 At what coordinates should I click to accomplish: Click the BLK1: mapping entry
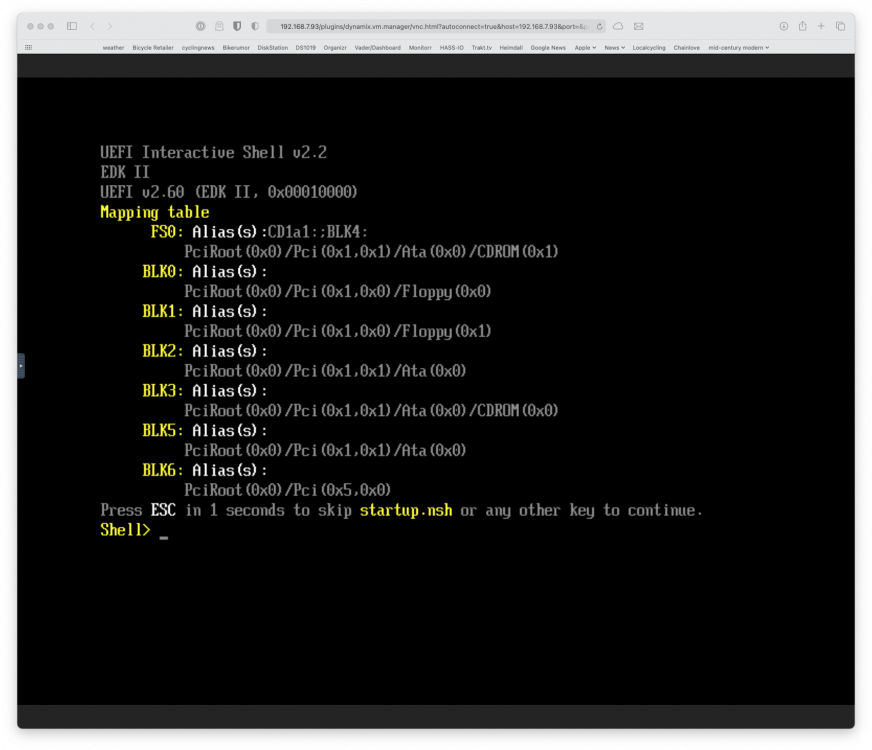(x=162, y=311)
